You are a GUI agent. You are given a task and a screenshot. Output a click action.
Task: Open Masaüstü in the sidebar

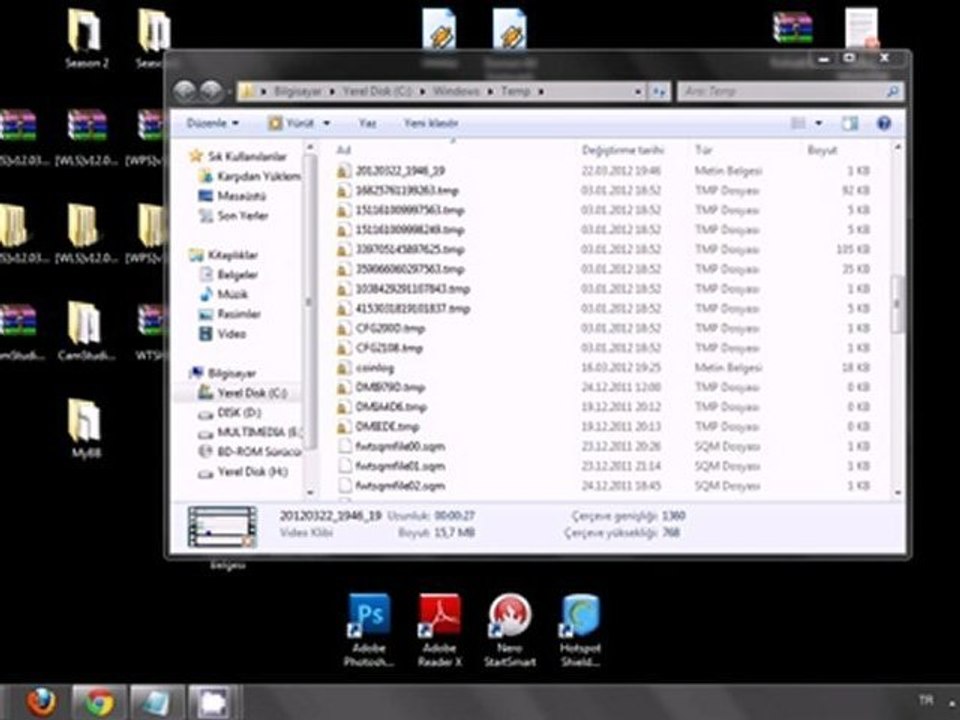point(232,196)
